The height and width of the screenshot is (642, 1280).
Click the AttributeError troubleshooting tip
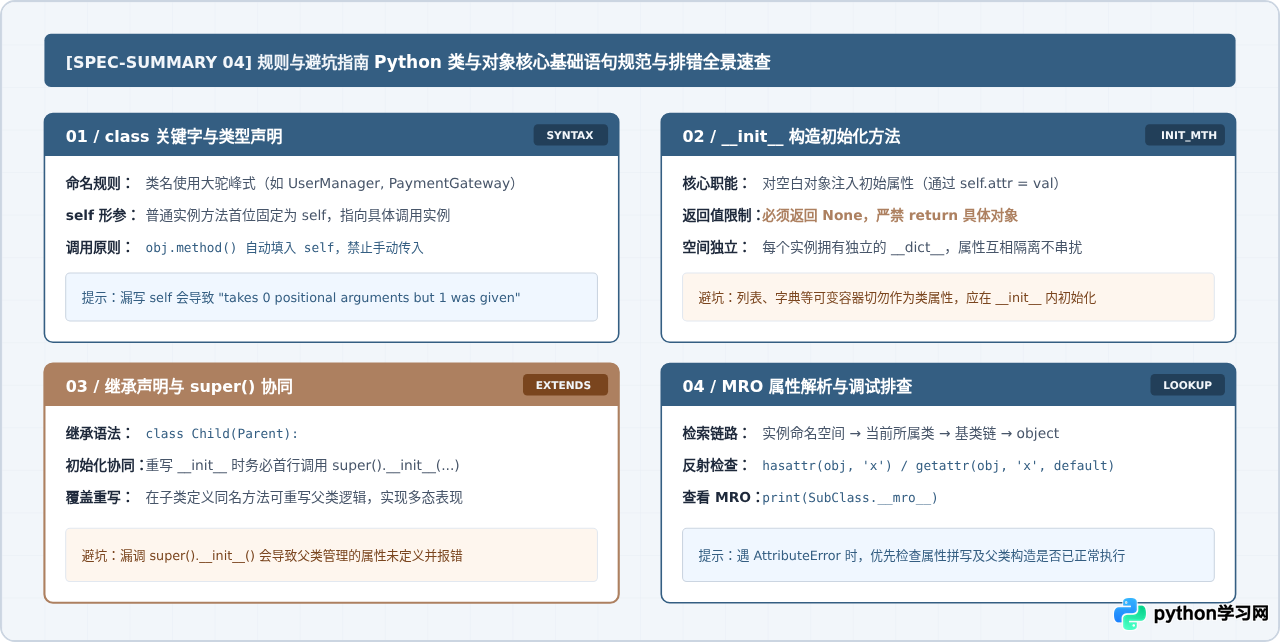(x=948, y=555)
